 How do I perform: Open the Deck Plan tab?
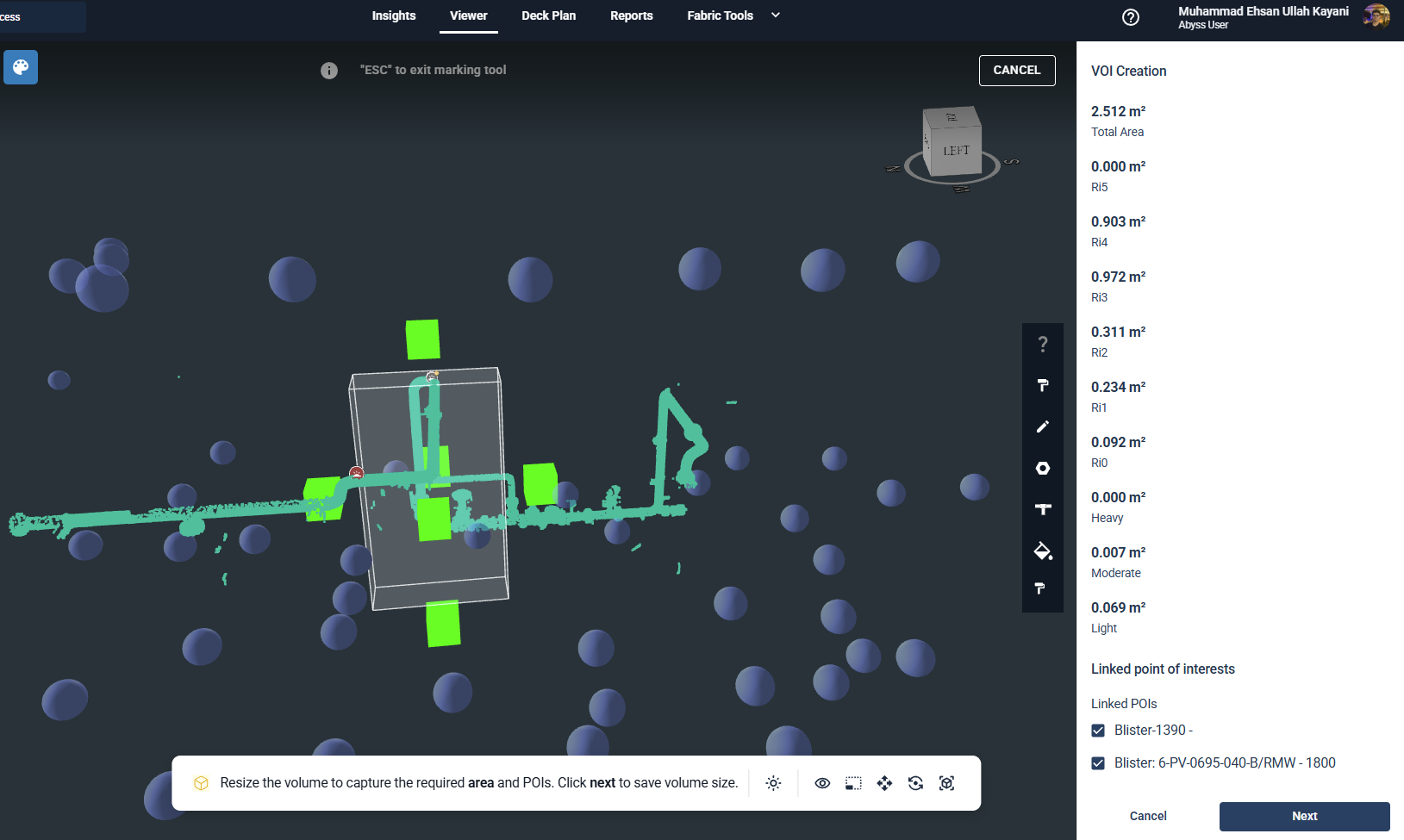pos(548,16)
